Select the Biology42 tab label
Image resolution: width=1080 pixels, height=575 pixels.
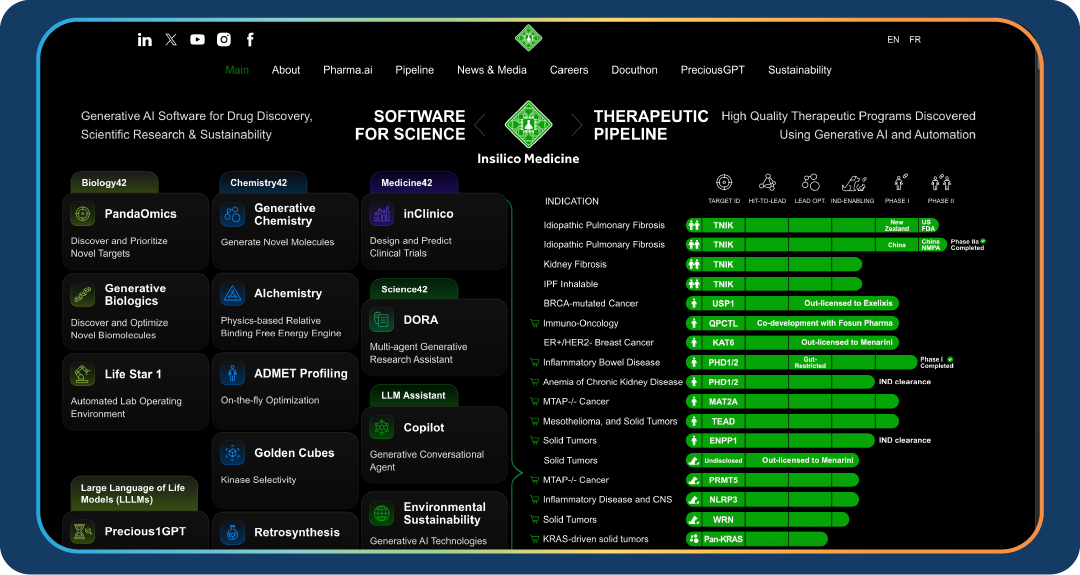pyautogui.click(x=114, y=182)
